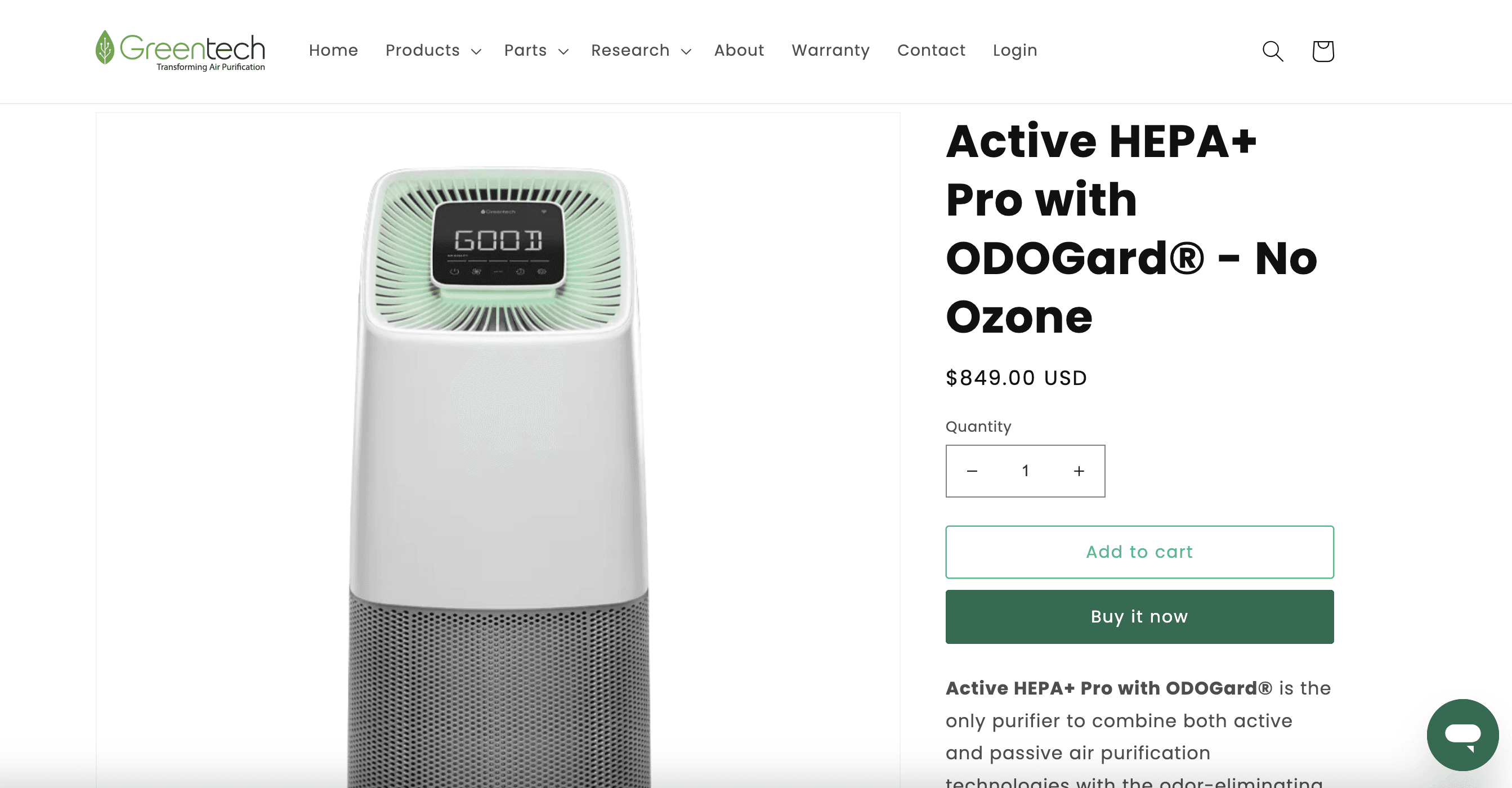Open the About page link
1512x788 pixels.
[739, 51]
